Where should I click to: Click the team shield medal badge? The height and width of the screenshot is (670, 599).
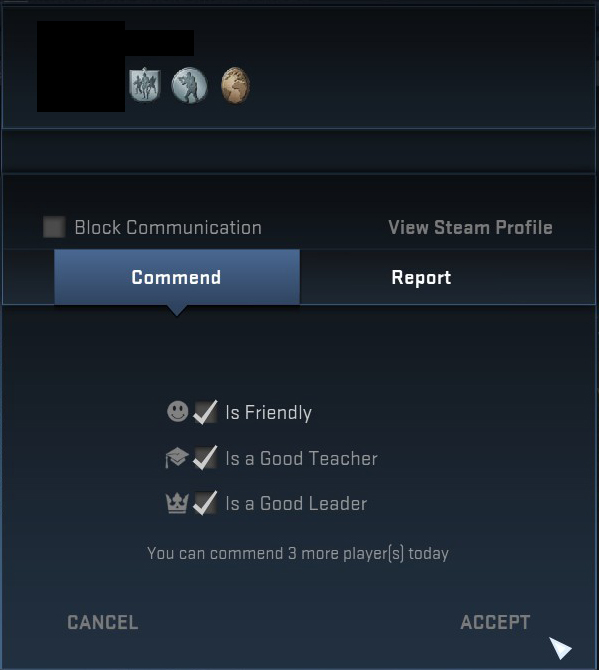(x=145, y=85)
